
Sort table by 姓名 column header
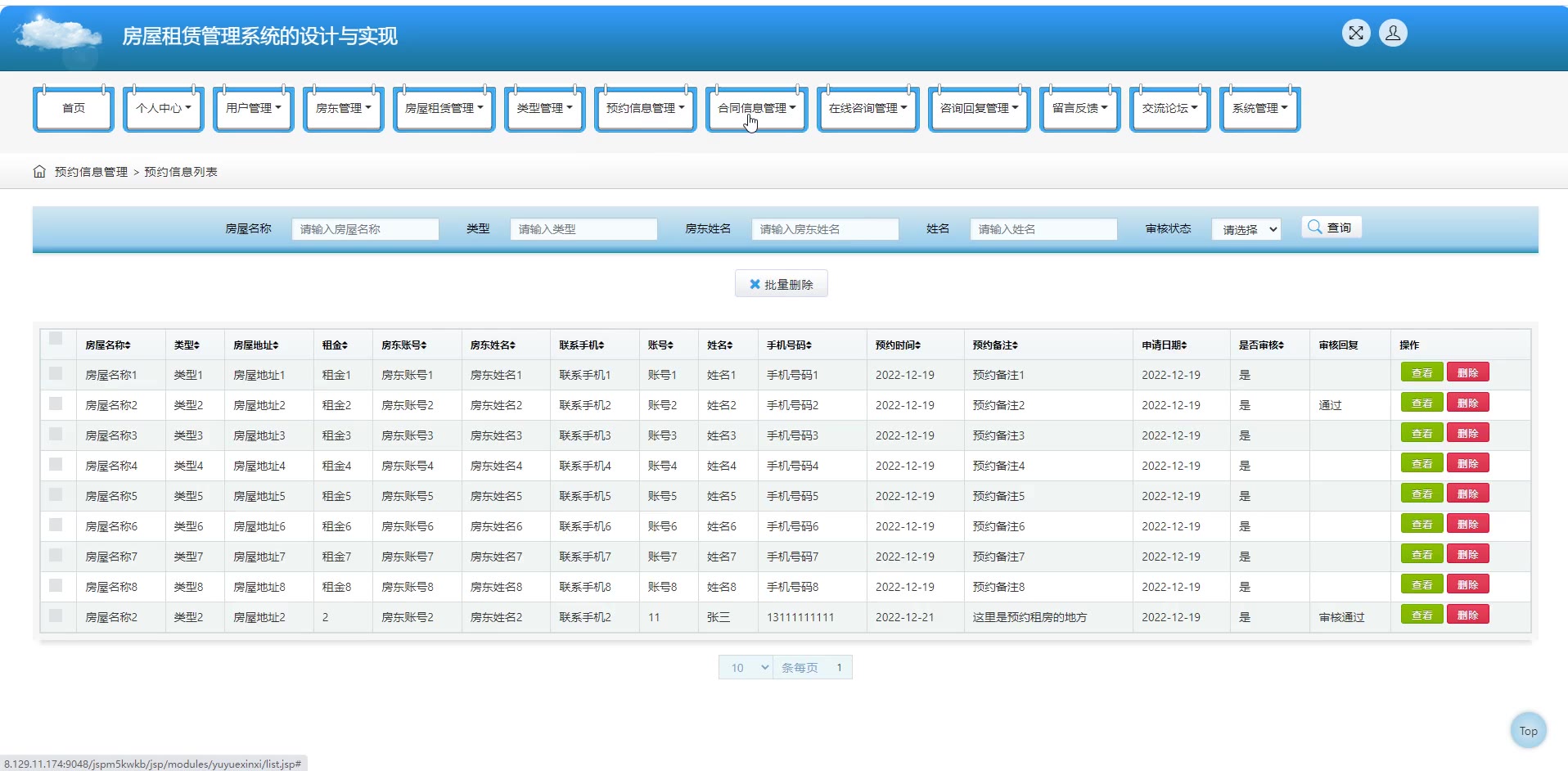pos(720,345)
